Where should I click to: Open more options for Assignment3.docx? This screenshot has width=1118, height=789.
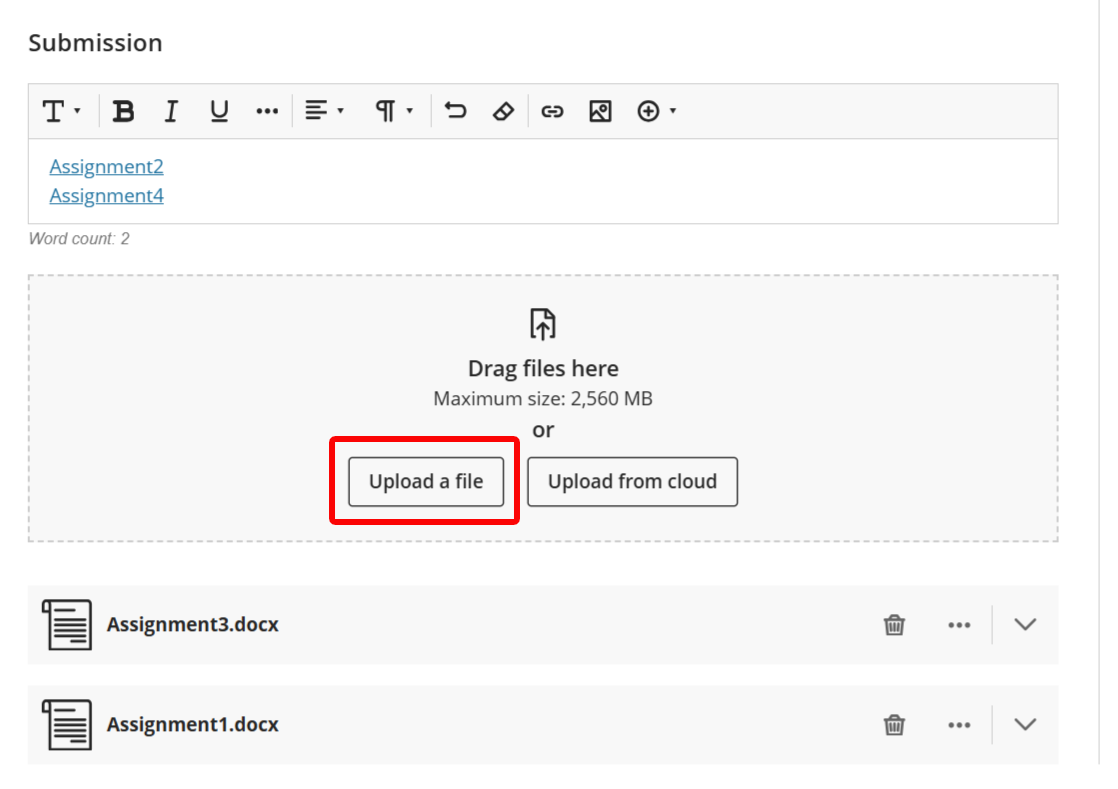[959, 625]
